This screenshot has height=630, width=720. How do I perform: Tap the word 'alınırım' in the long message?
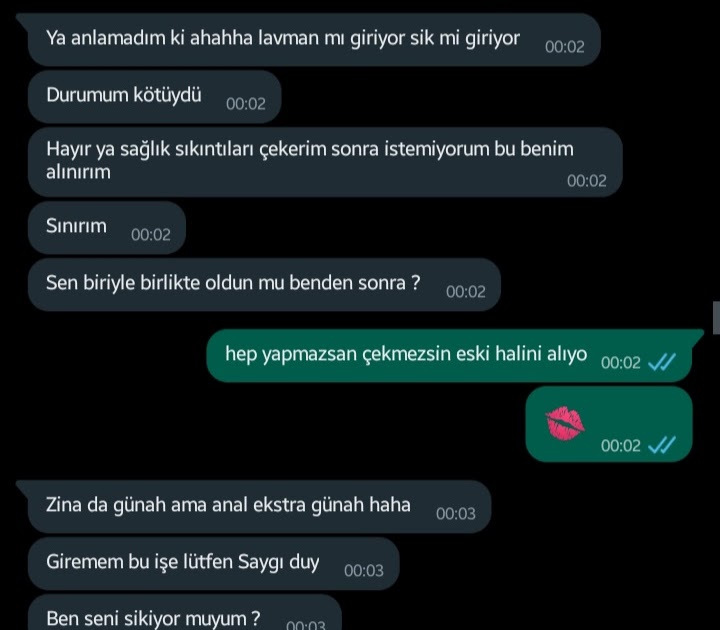tap(78, 172)
